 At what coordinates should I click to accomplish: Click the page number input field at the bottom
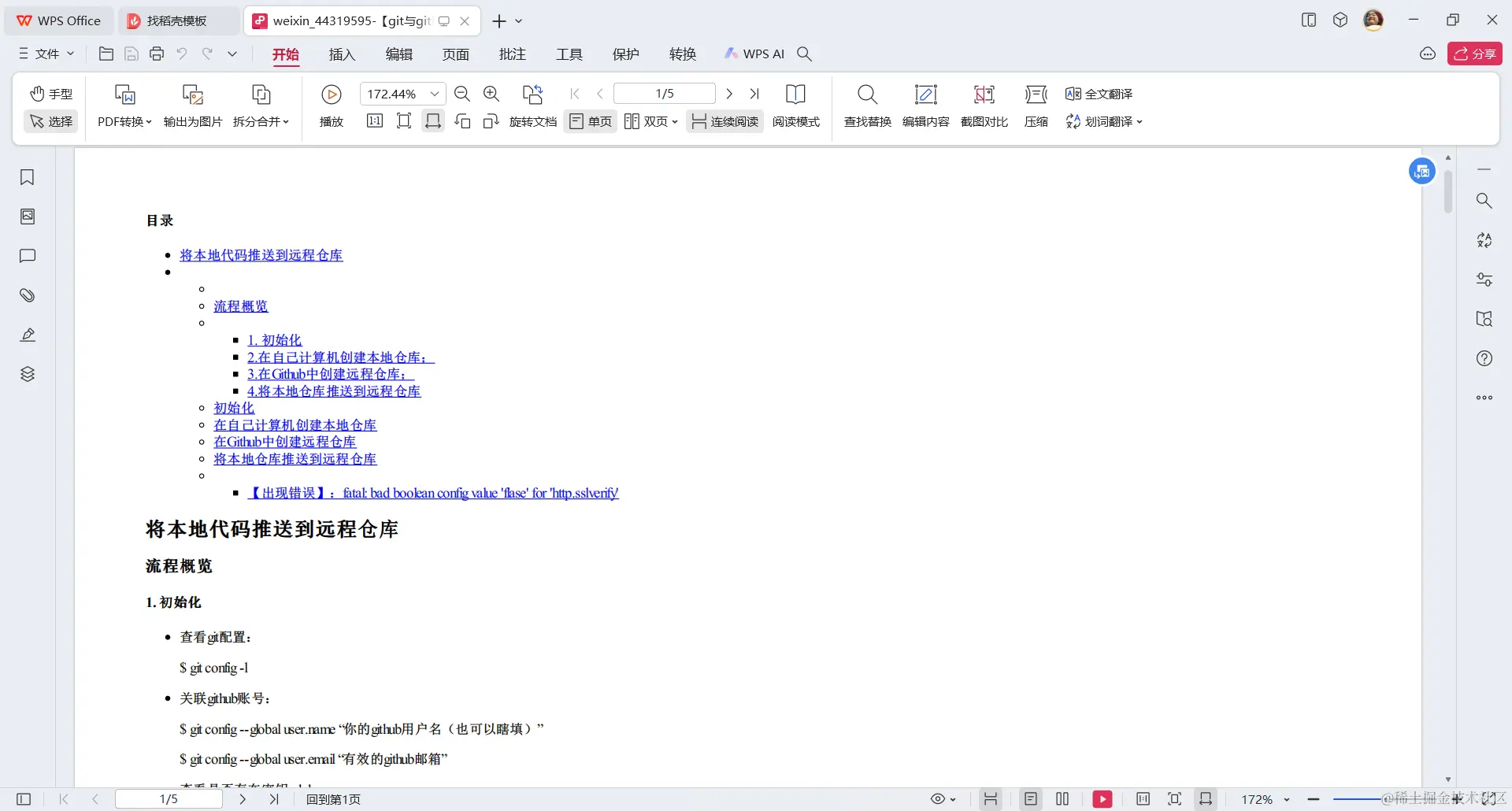point(169,798)
